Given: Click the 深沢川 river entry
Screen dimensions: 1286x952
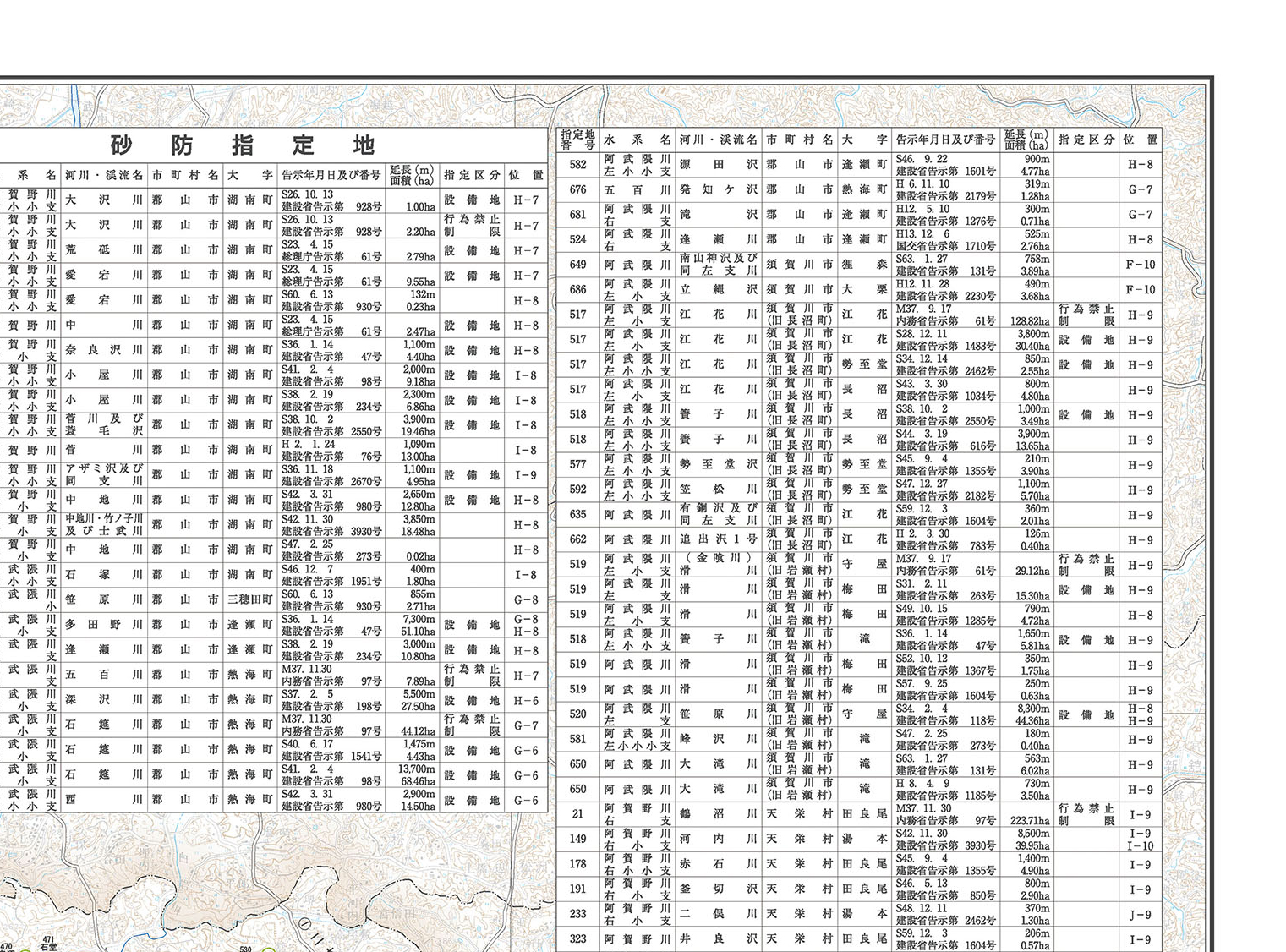Looking at the screenshot, I should coord(103,700).
